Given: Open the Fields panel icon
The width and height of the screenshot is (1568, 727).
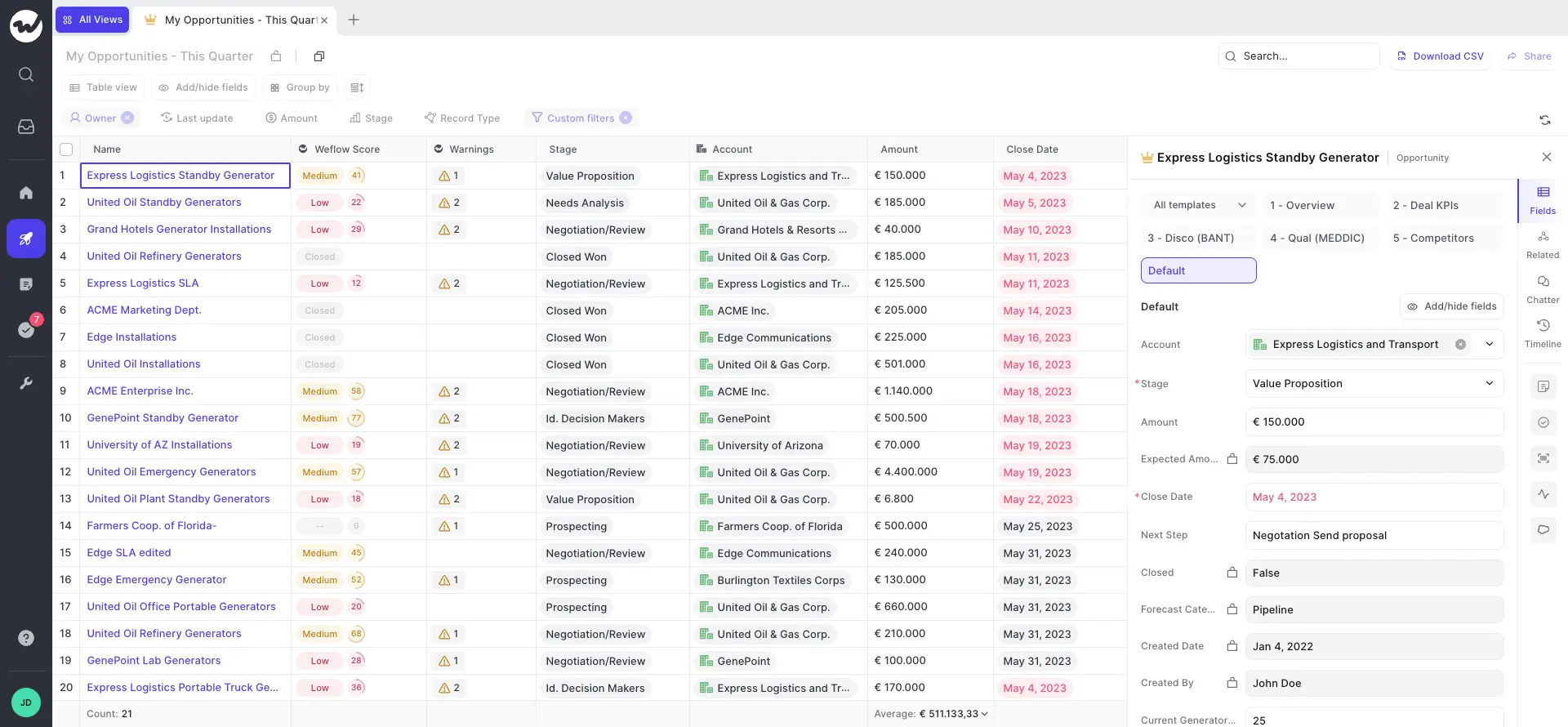Looking at the screenshot, I should (1543, 200).
